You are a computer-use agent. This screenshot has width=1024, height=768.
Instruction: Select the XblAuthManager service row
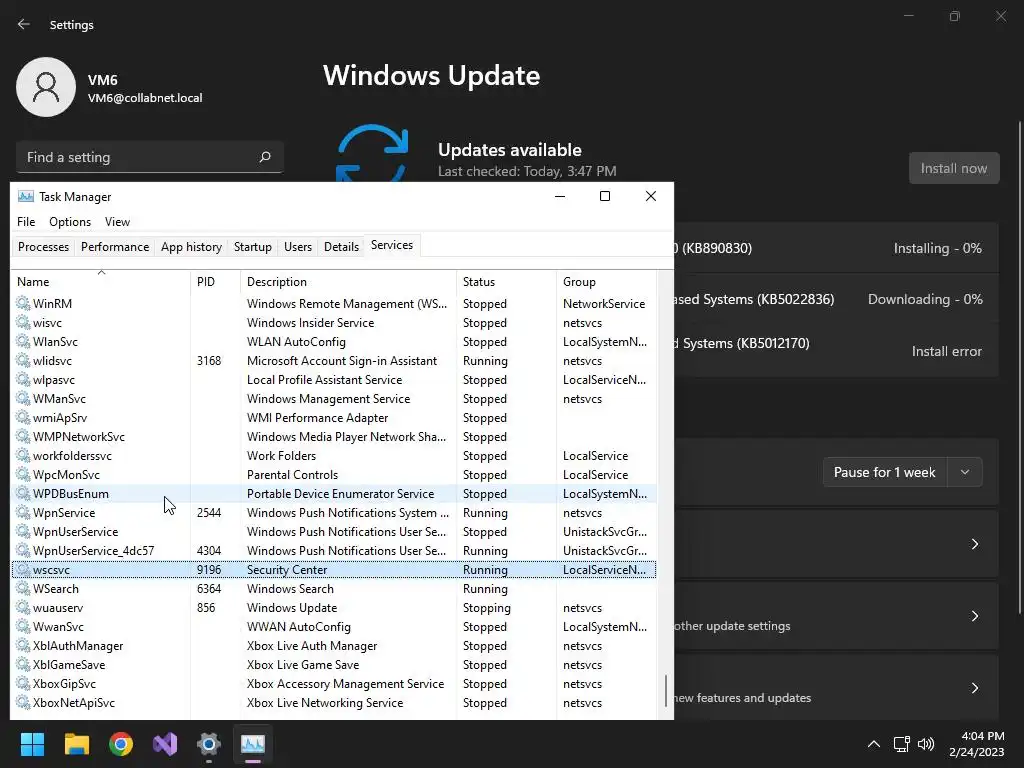334,645
